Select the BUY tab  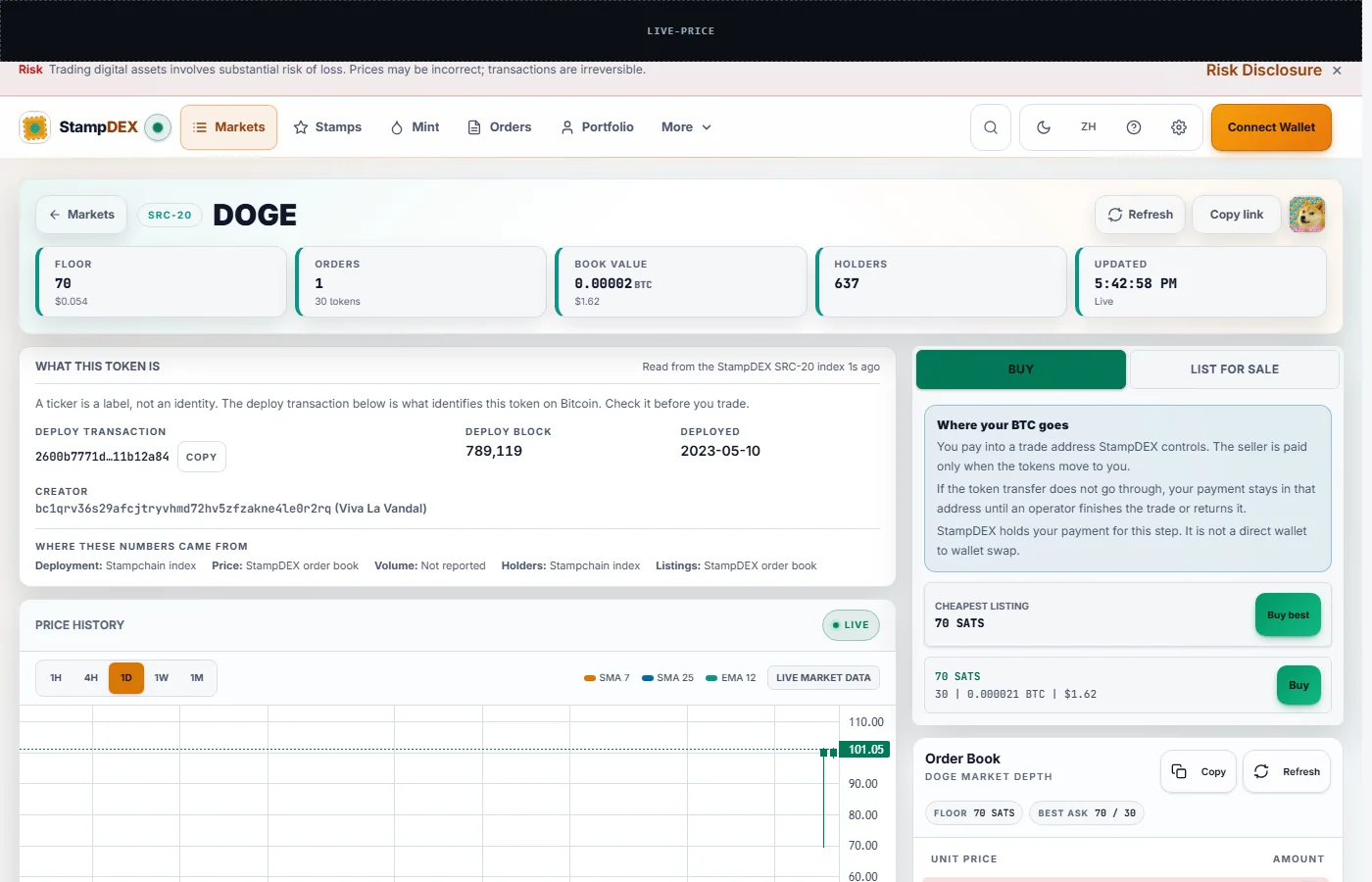pyautogui.click(x=1021, y=369)
